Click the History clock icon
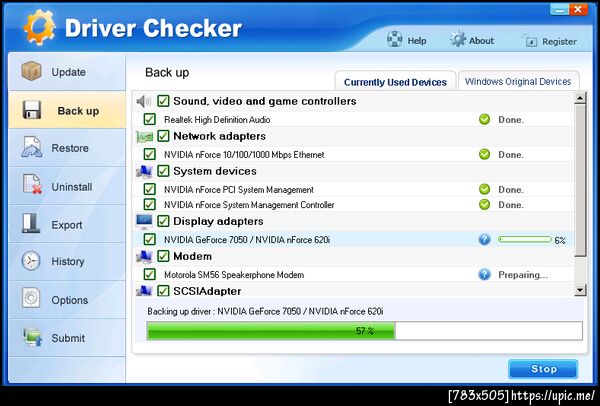600x406 pixels. 31,261
